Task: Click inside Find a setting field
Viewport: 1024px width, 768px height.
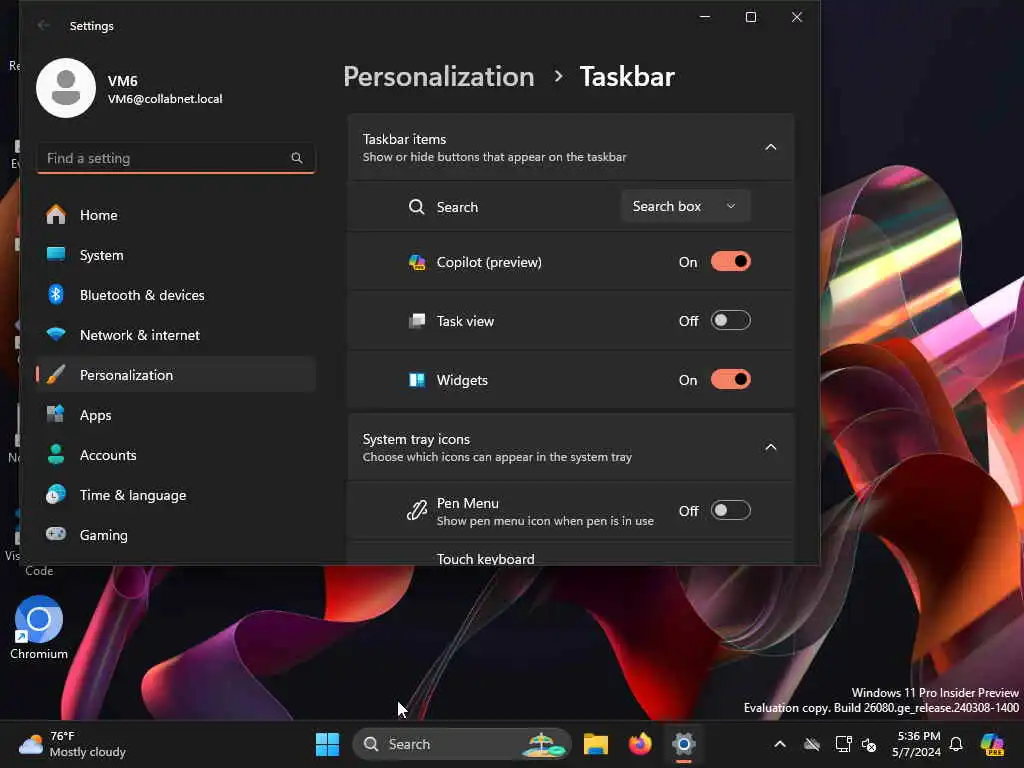Action: coord(176,158)
